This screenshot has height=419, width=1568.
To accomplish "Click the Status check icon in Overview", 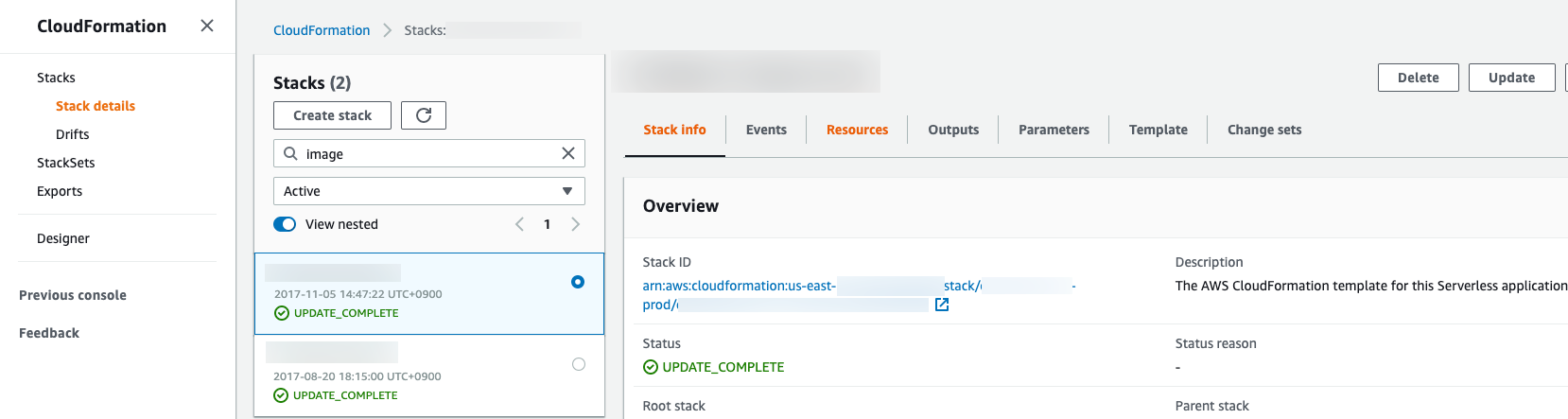I will [x=651, y=367].
